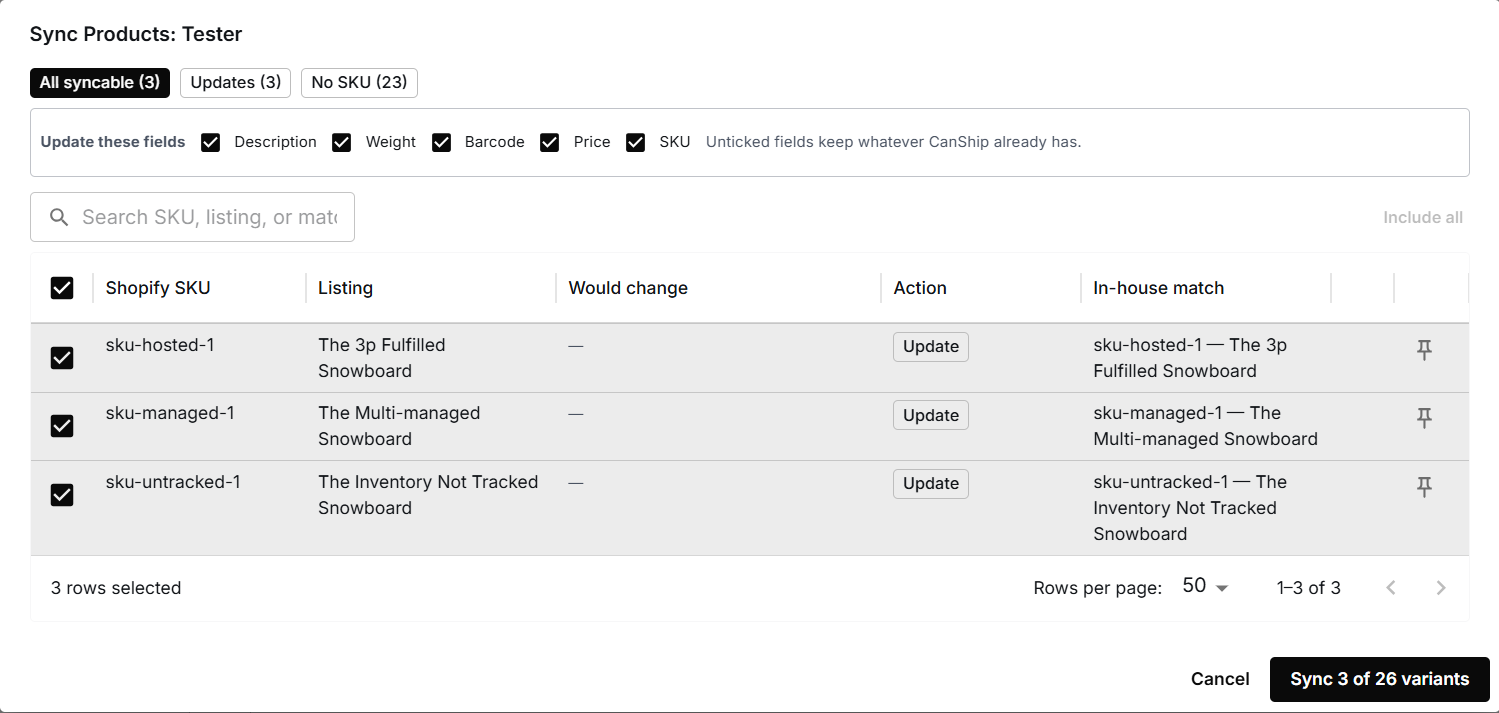
Task: Switch to All syncable (3) tab
Action: pyautogui.click(x=100, y=82)
